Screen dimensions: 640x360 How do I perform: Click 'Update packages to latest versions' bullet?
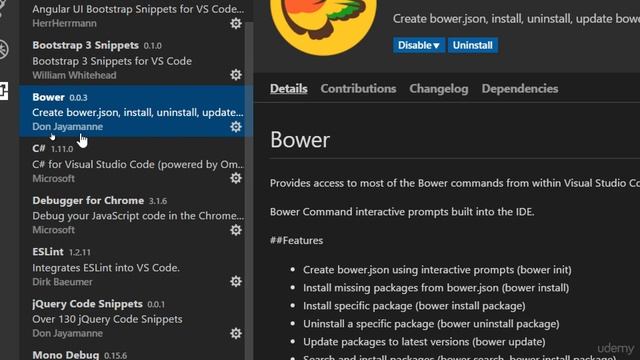[x=424, y=342]
